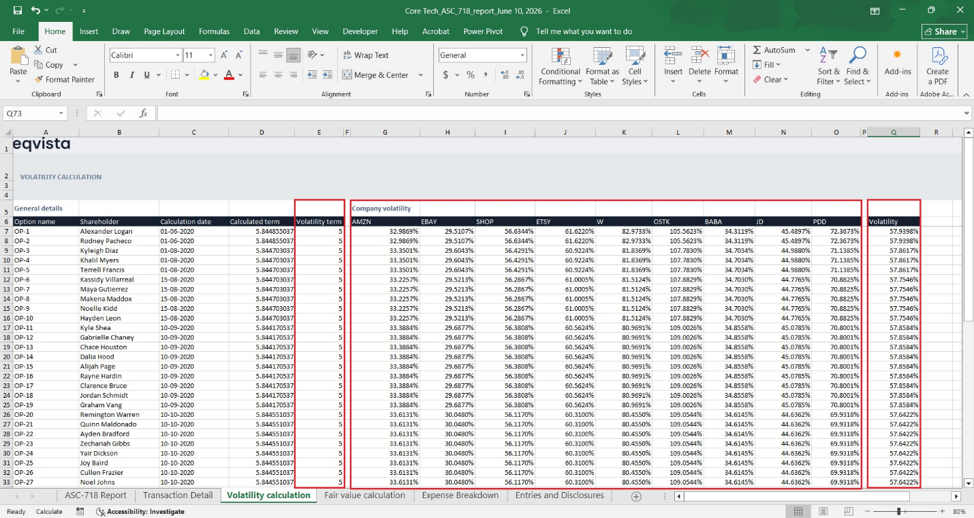Open Cell Styles gallery
The height and width of the screenshot is (518, 974).
pos(635,66)
